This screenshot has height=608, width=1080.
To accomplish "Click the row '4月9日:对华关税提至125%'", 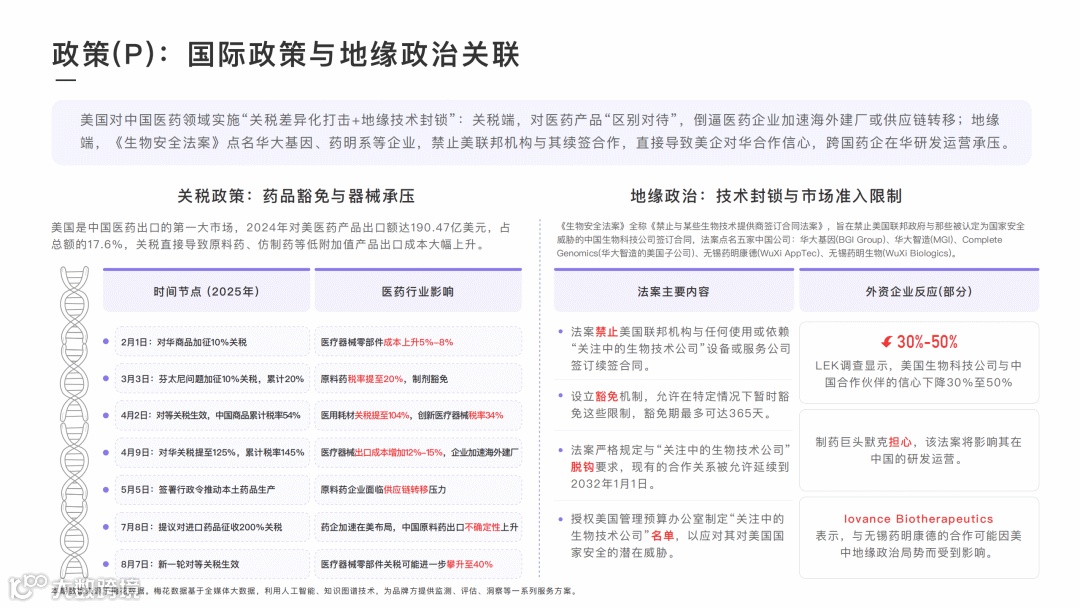I will pos(212,452).
